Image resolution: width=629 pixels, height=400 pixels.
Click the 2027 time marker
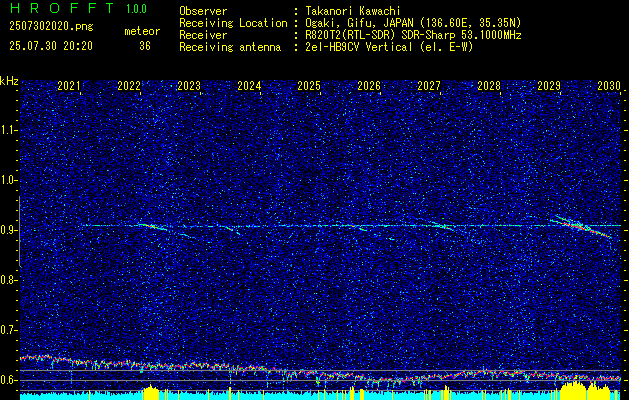(429, 86)
